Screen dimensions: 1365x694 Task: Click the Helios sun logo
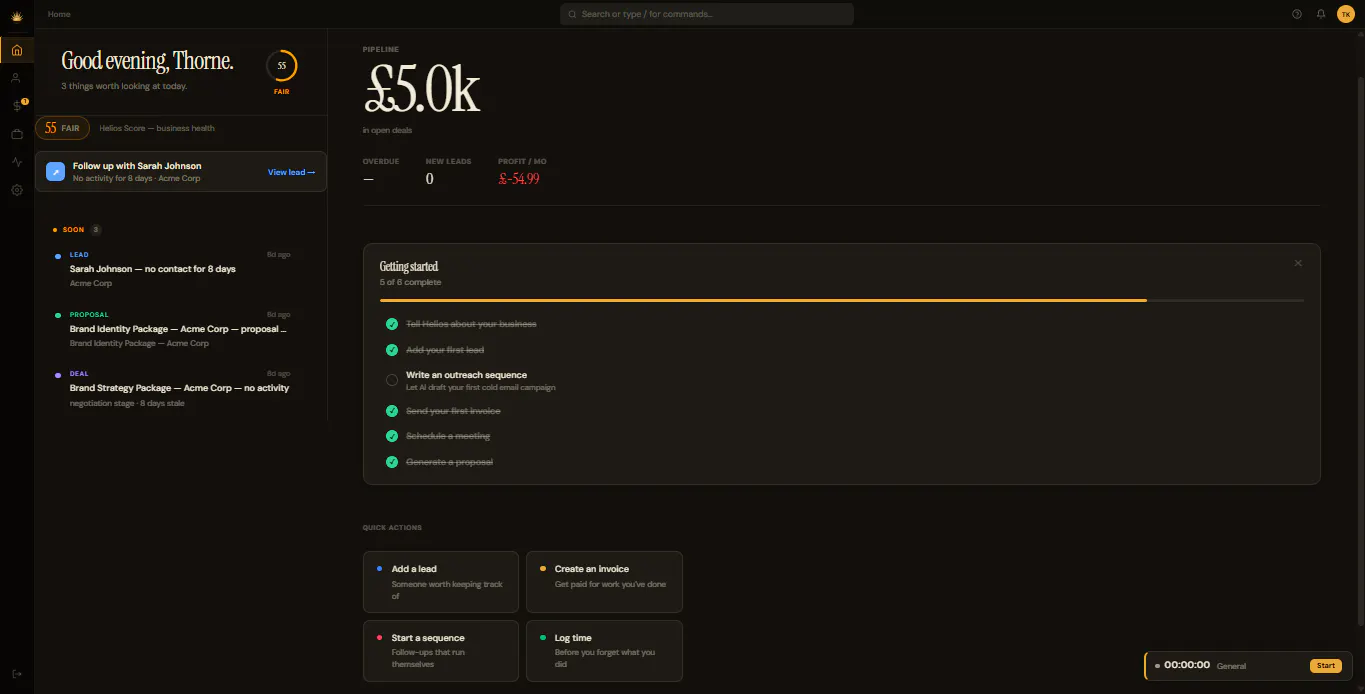coord(16,15)
